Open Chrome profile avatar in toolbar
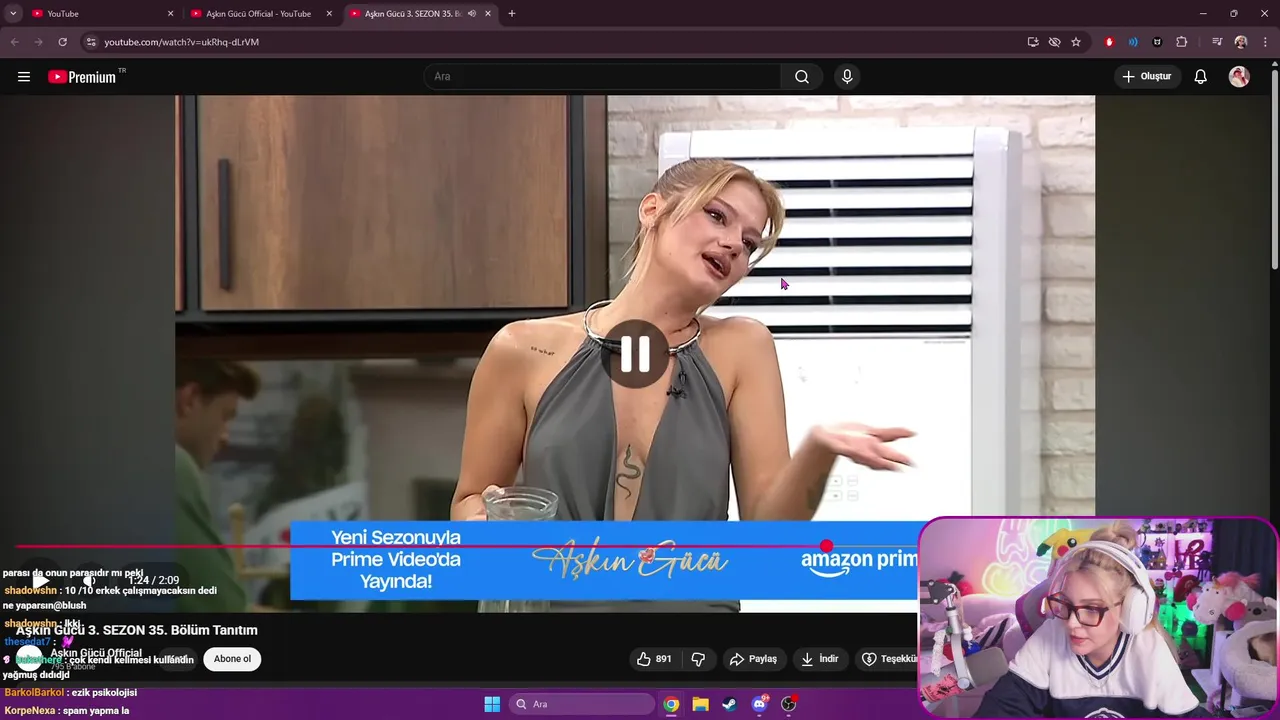Image resolution: width=1280 pixels, height=720 pixels. coord(1241,42)
